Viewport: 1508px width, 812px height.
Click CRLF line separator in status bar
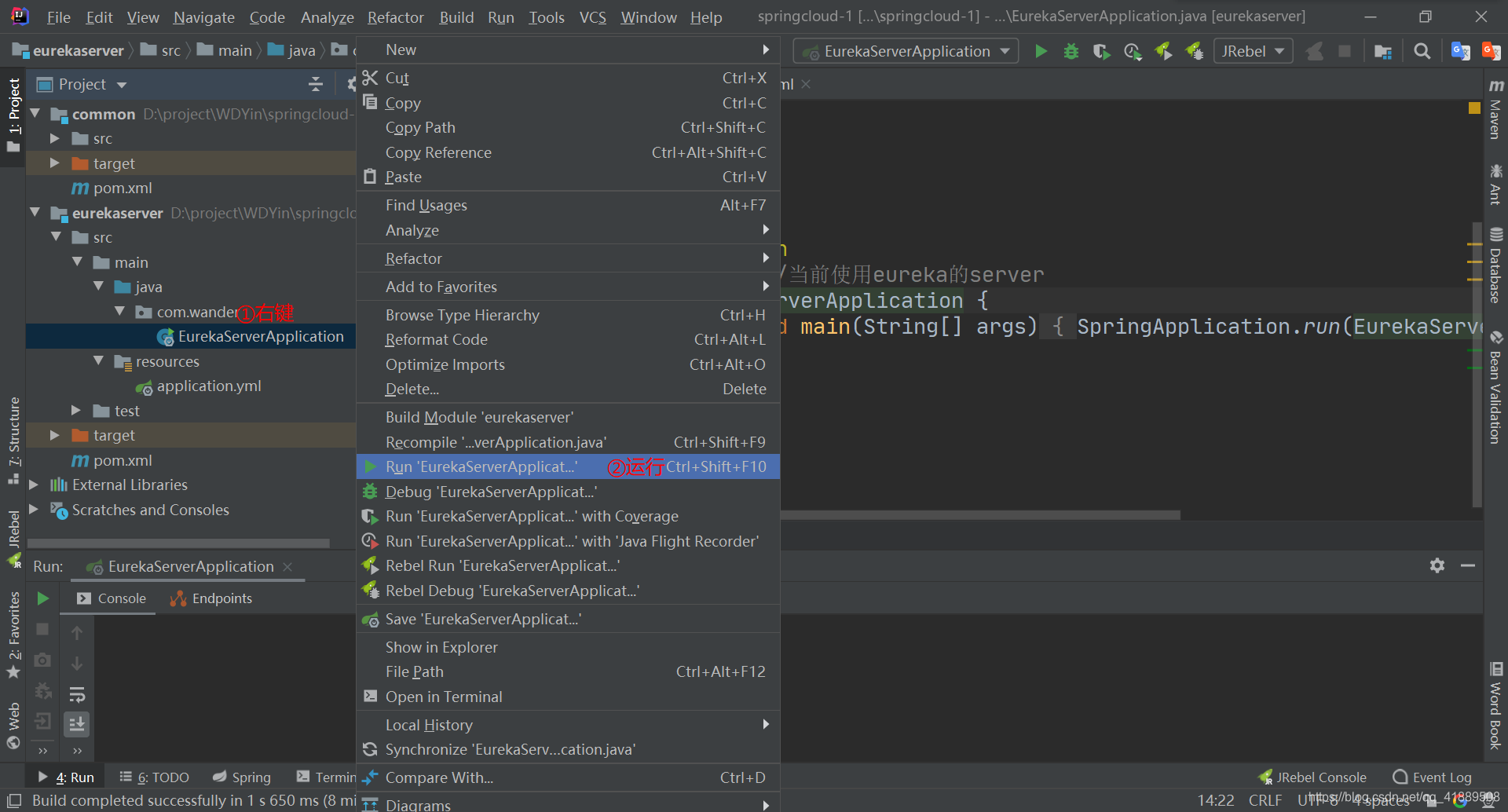coord(1265,800)
